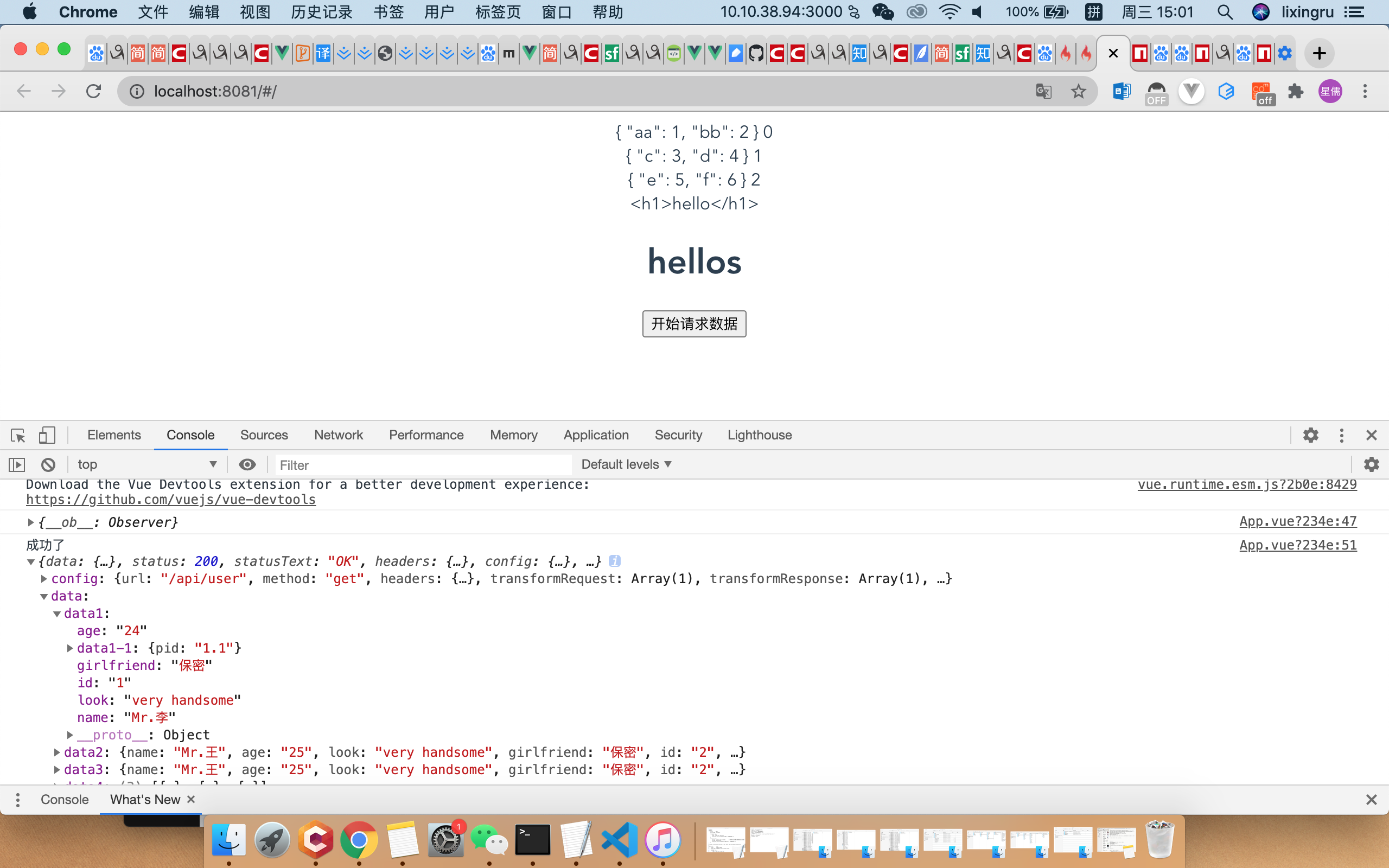Viewport: 1389px width, 868px height.
Task: Open Terminal in the Dock
Action: tap(533, 840)
